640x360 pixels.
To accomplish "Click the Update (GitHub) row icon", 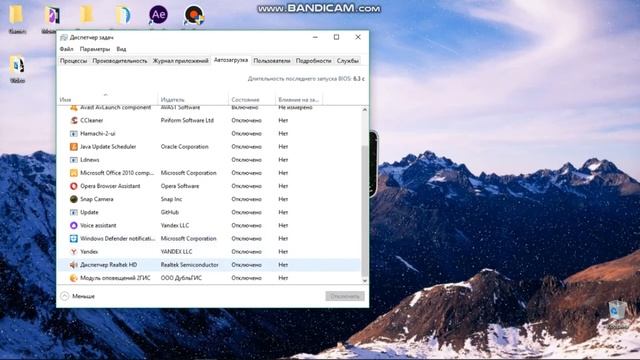I will click(x=73, y=212).
